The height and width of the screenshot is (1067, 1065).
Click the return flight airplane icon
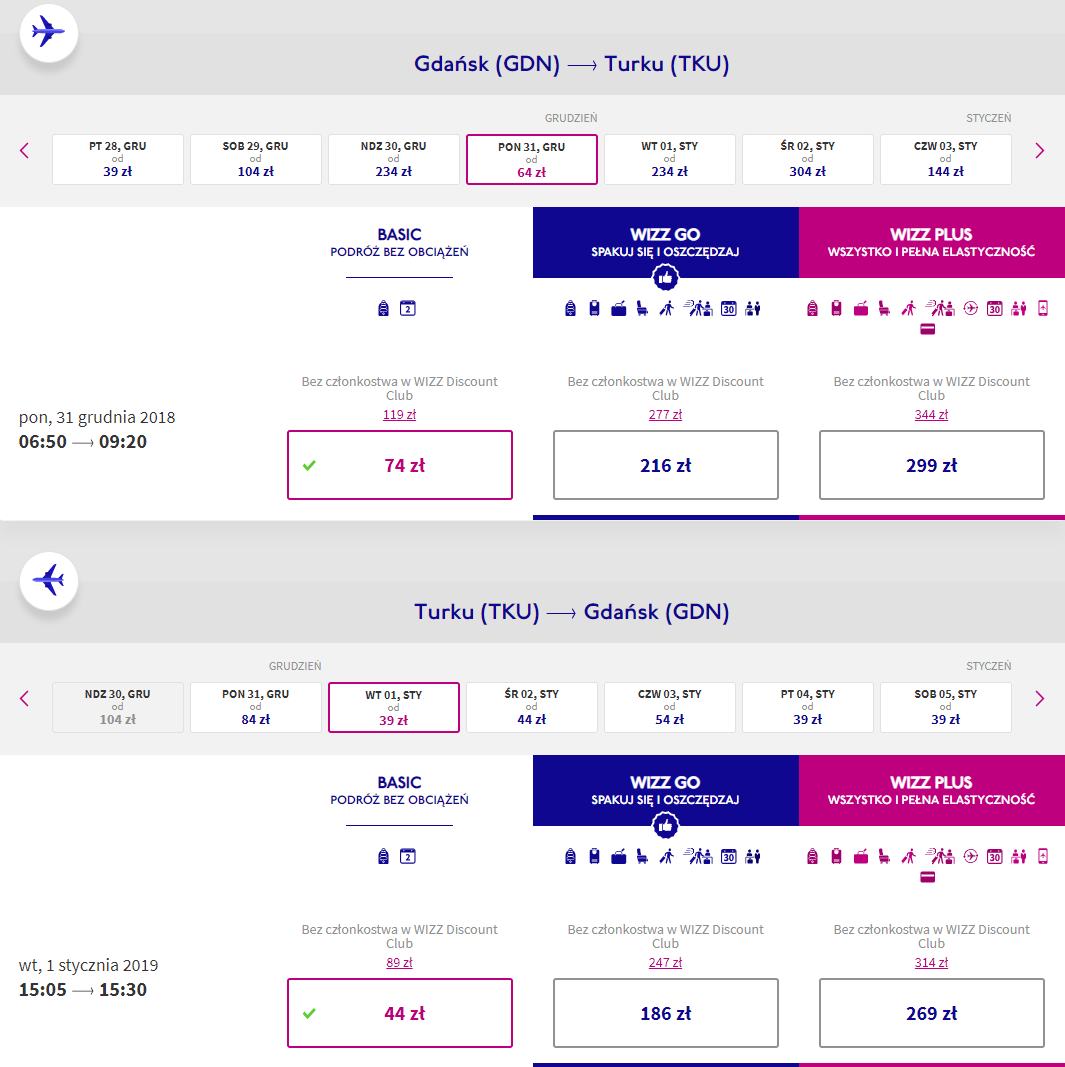pyautogui.click(x=48, y=580)
